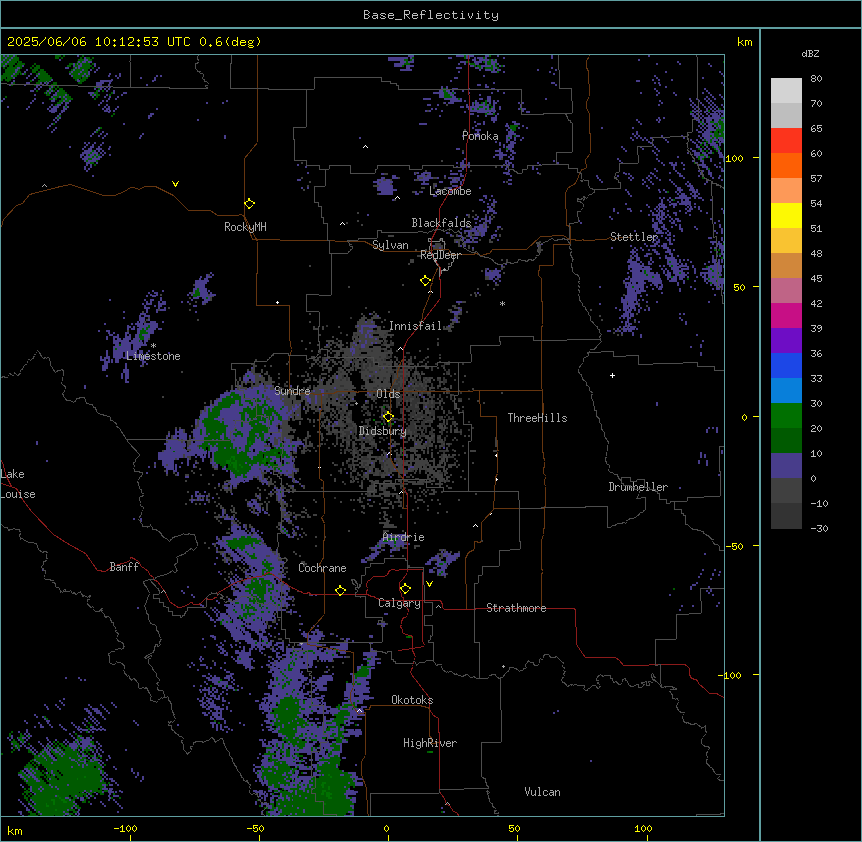862x842 pixels.
Task: Click the white asterisk above Limestone
Action: tap(153, 346)
